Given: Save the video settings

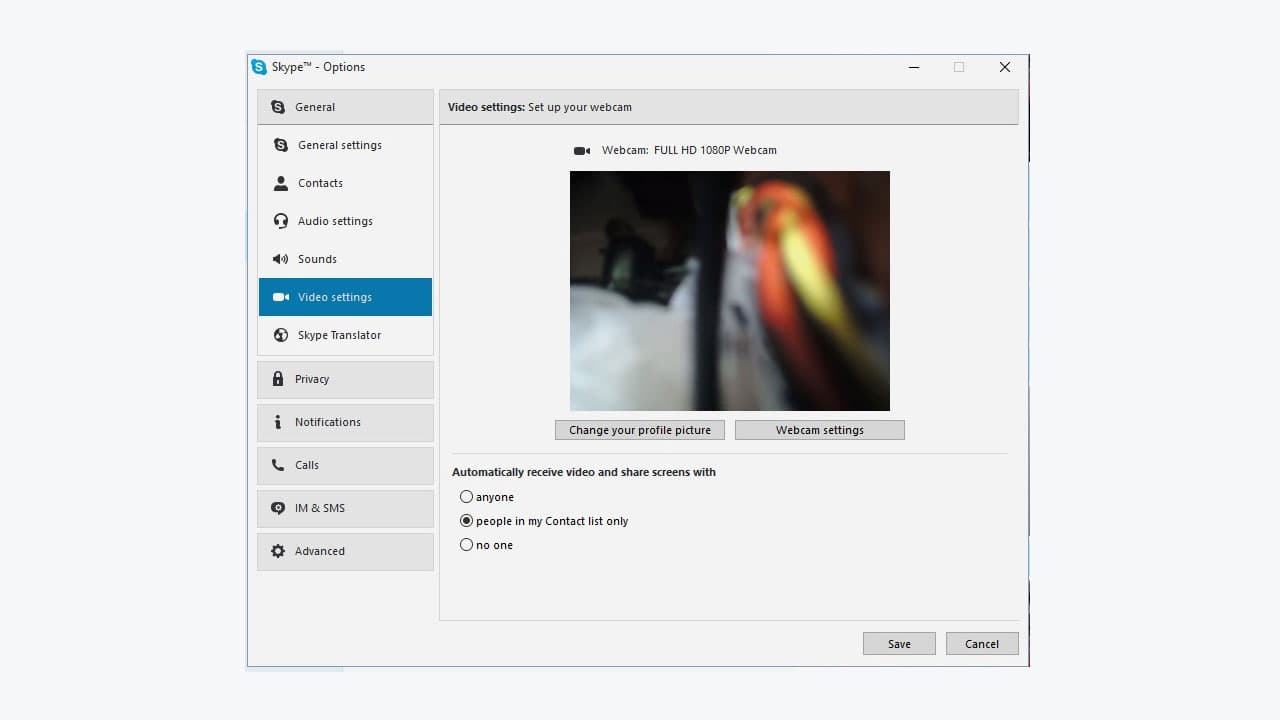Looking at the screenshot, I should pos(898,643).
